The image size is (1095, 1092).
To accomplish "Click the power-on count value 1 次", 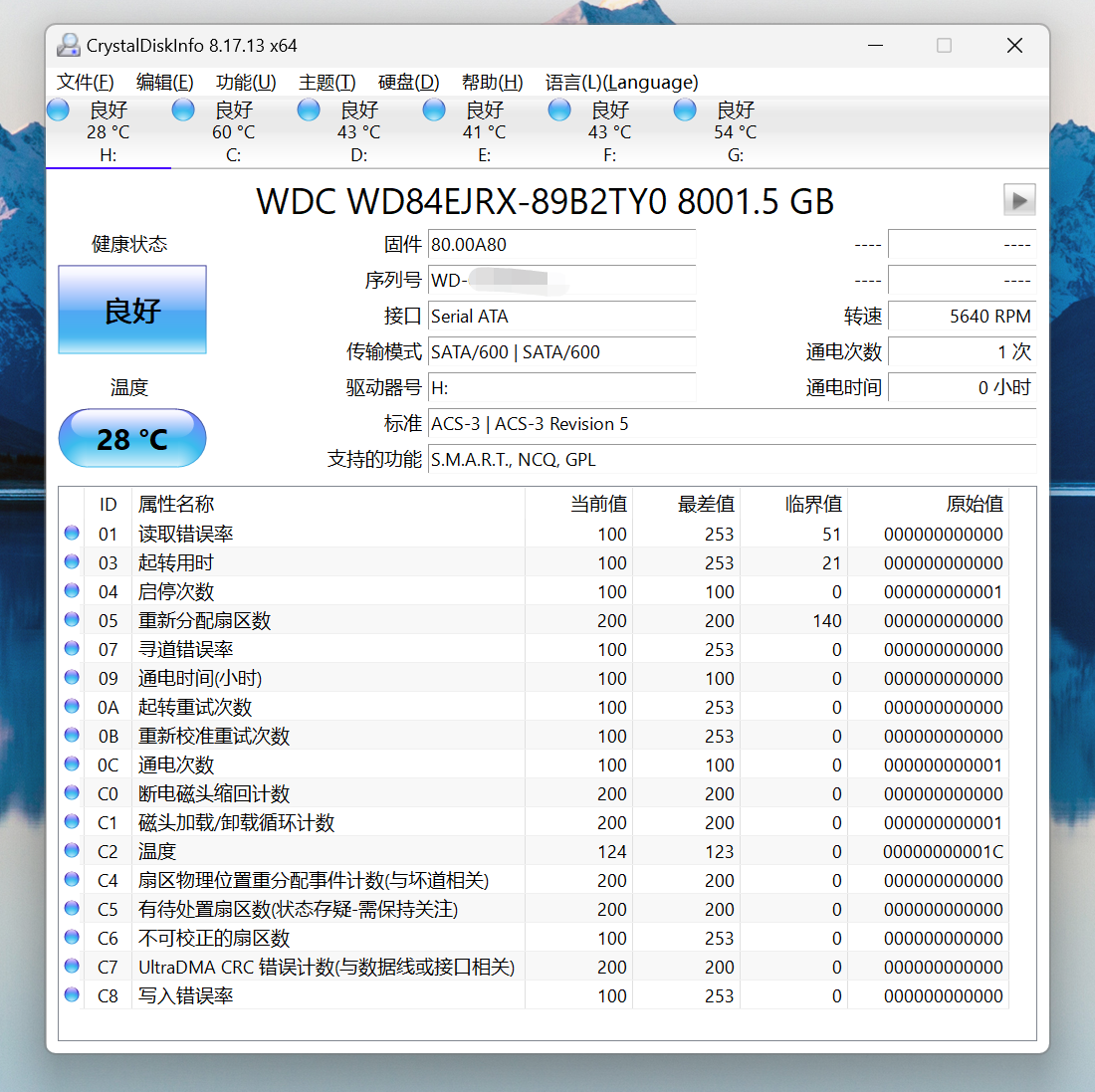I will [962, 352].
